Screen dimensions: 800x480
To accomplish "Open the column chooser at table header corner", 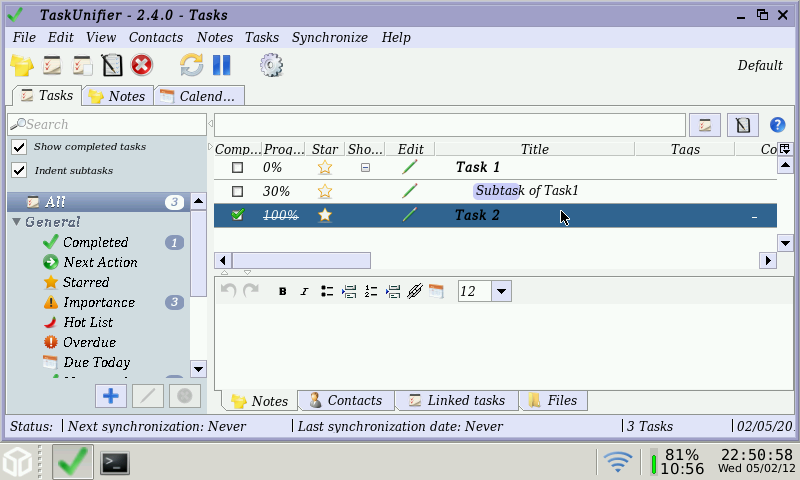I will [785, 149].
